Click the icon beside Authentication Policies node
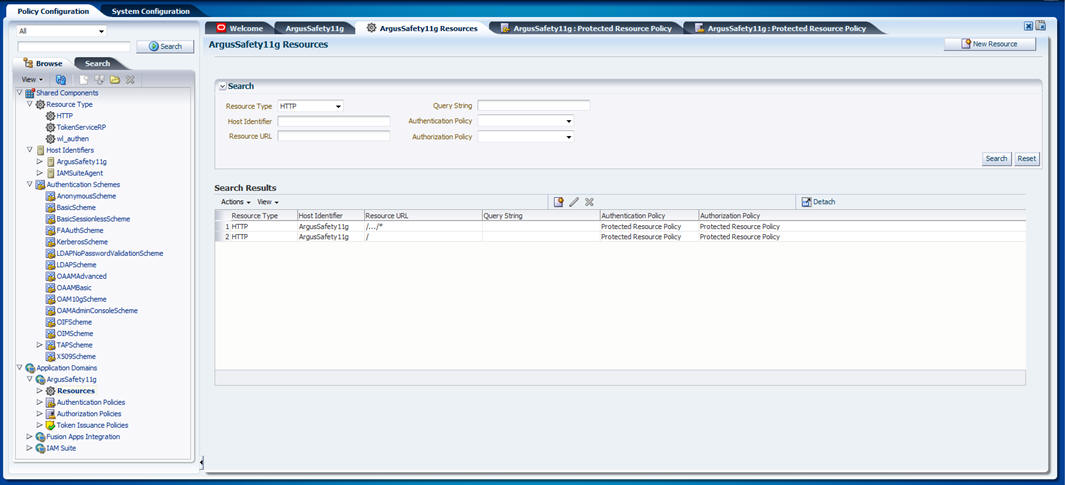 [x=50, y=402]
